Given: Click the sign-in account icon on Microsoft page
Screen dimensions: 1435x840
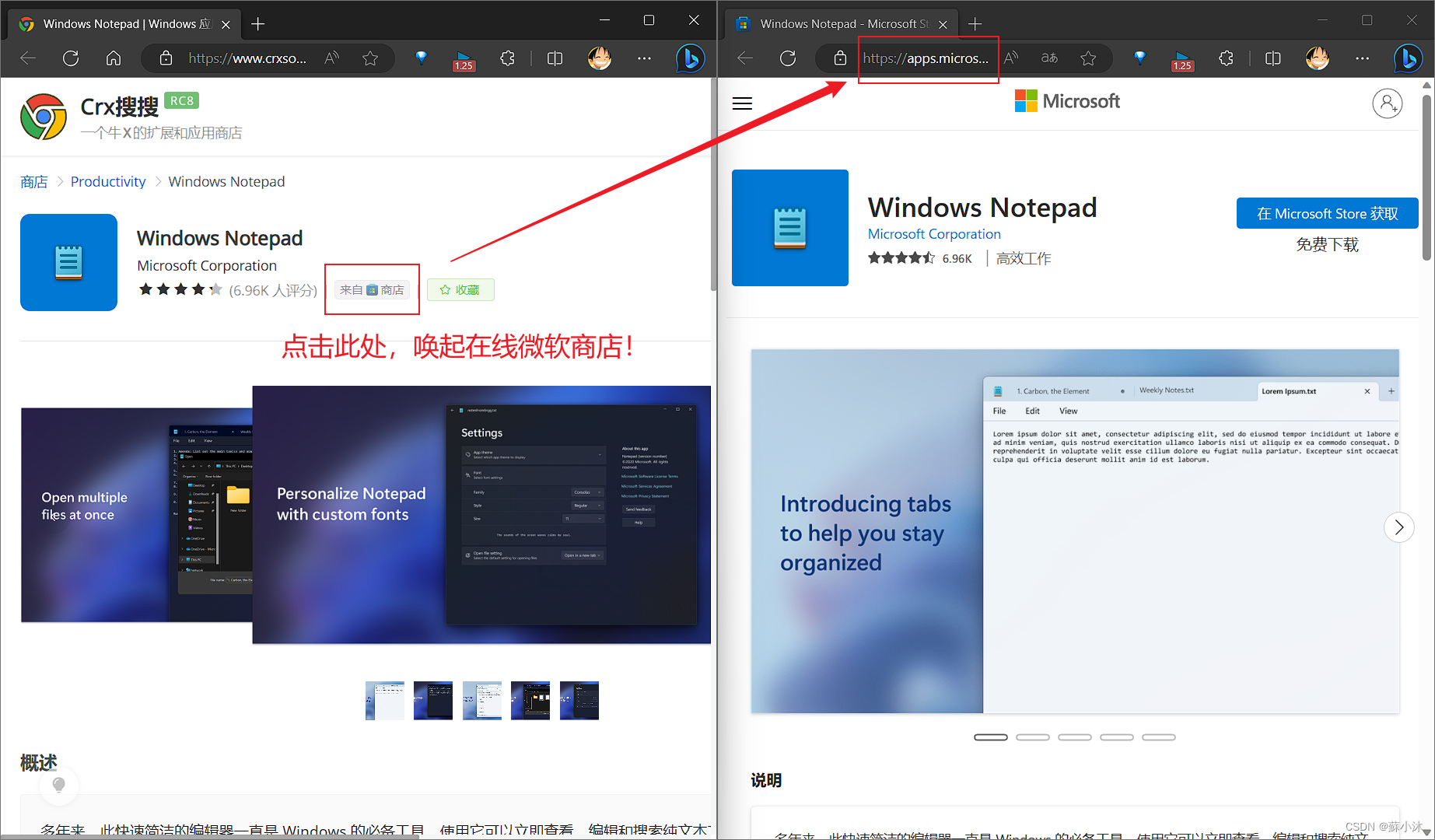Looking at the screenshot, I should 1388,103.
